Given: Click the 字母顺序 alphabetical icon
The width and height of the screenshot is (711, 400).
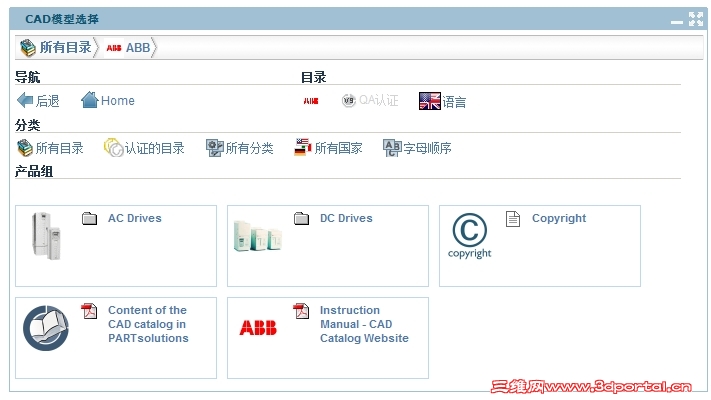Looking at the screenshot, I should (x=392, y=148).
